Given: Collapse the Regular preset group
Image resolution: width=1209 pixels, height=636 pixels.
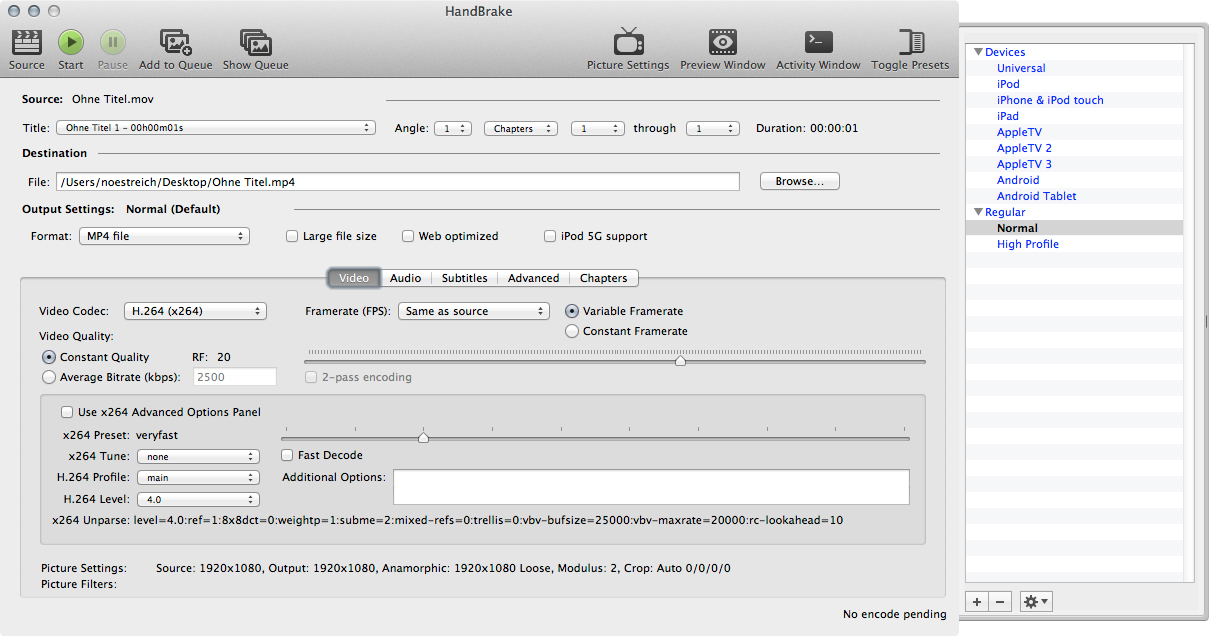Looking at the screenshot, I should [x=978, y=212].
